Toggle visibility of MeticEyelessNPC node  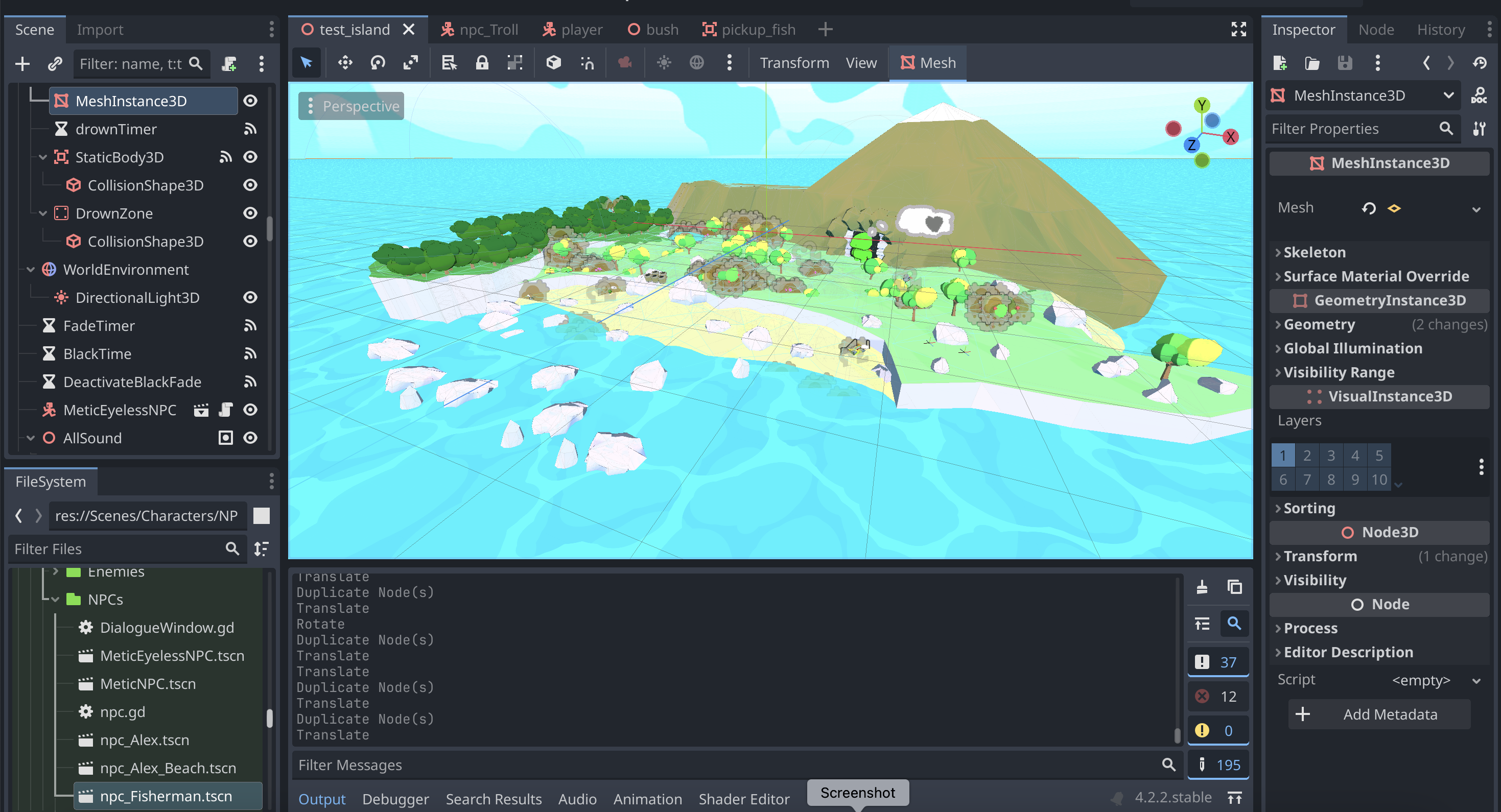point(250,410)
